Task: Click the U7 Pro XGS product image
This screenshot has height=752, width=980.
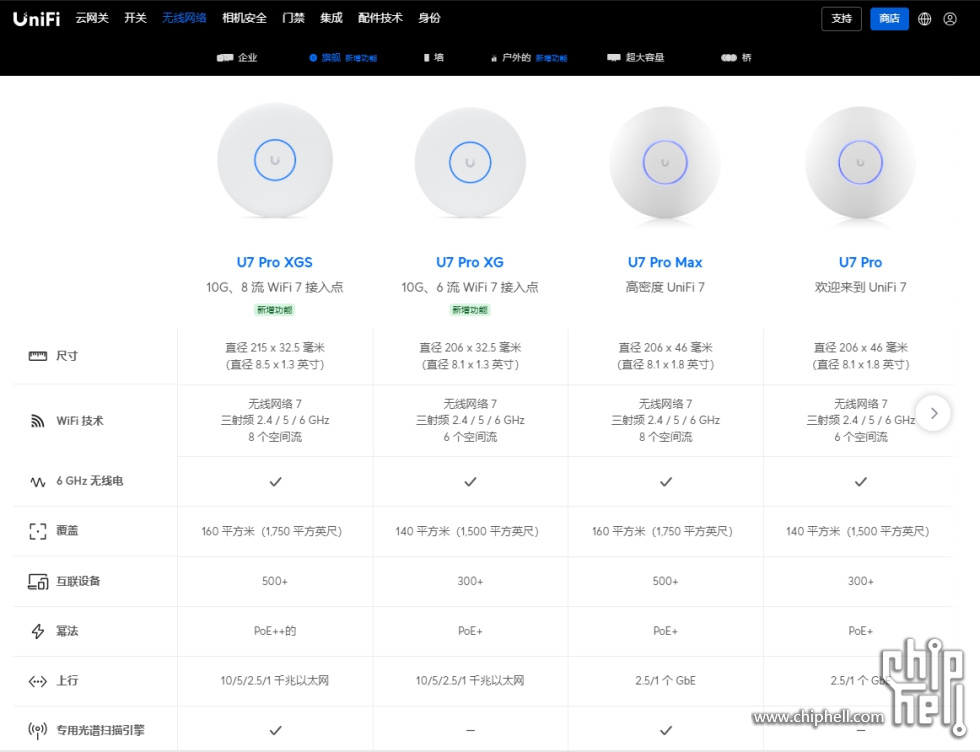Action: click(x=275, y=161)
